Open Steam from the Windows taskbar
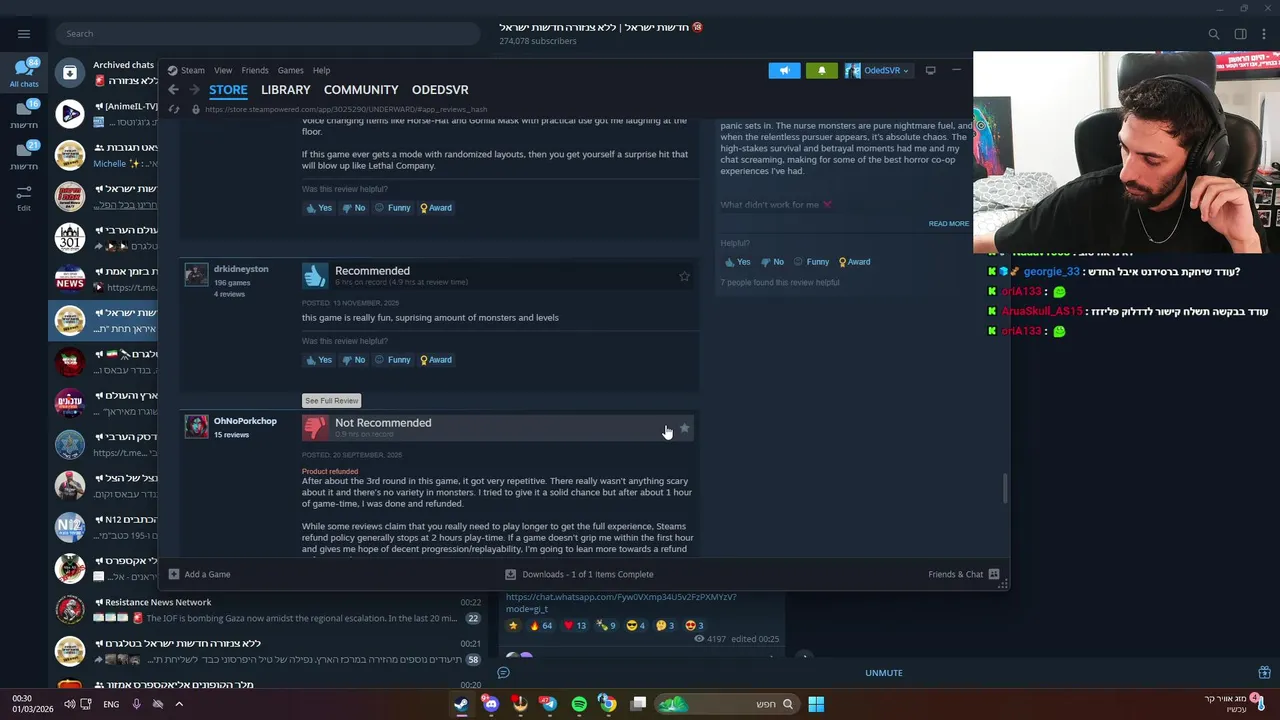The height and width of the screenshot is (720, 1280). point(461,704)
